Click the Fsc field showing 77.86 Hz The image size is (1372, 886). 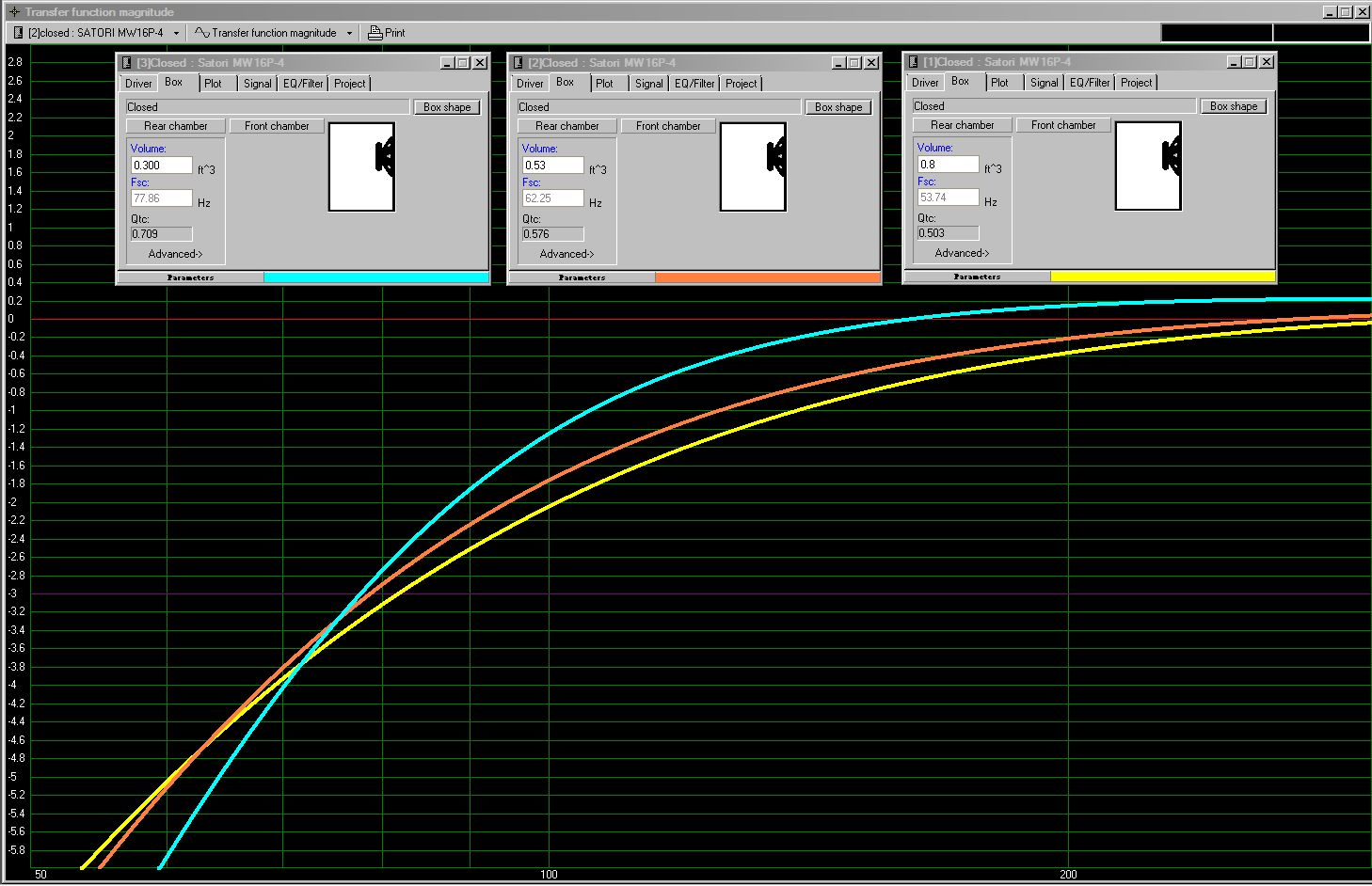[162, 198]
